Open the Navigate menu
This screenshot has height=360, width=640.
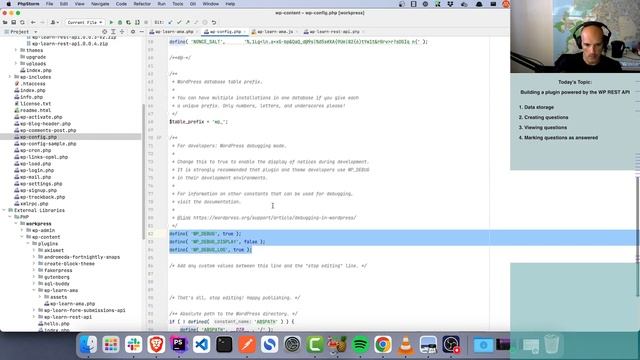(x=100, y=4)
